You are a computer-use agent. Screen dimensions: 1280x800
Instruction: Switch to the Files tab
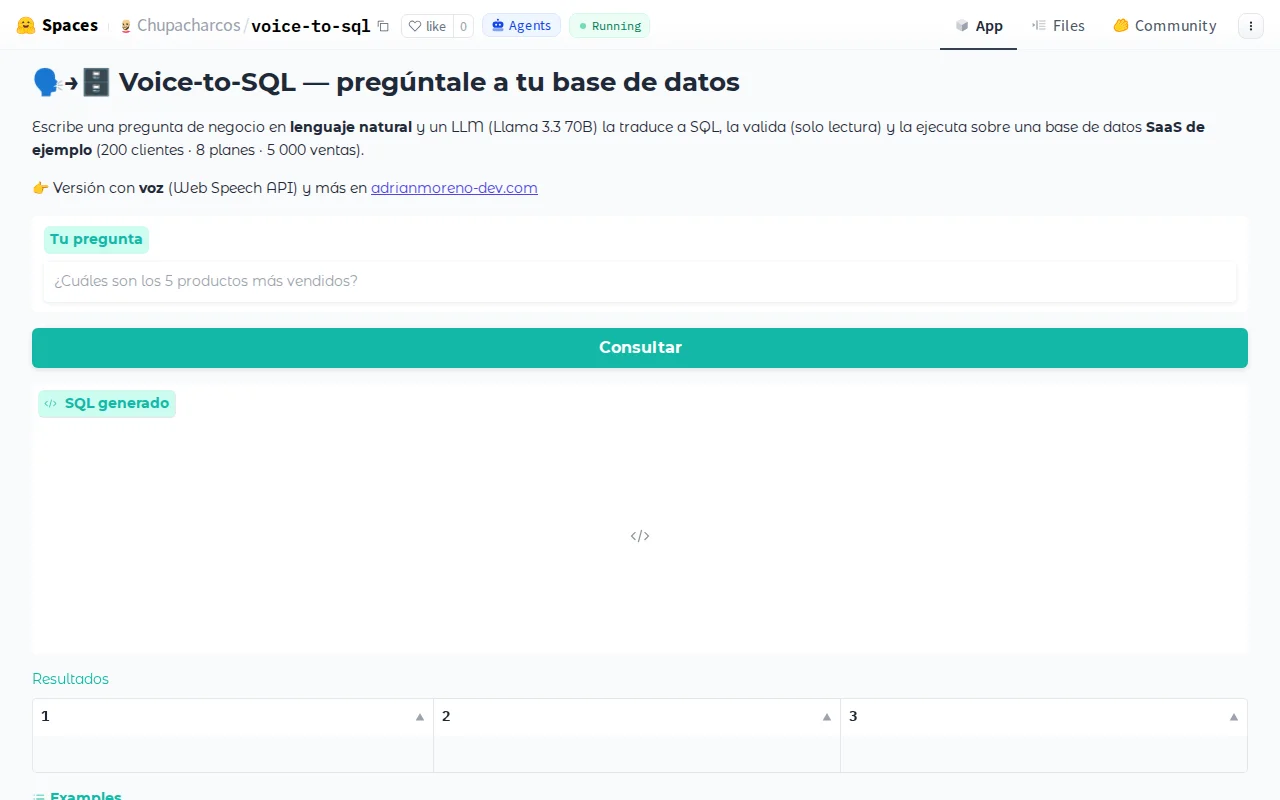[x=1058, y=26]
